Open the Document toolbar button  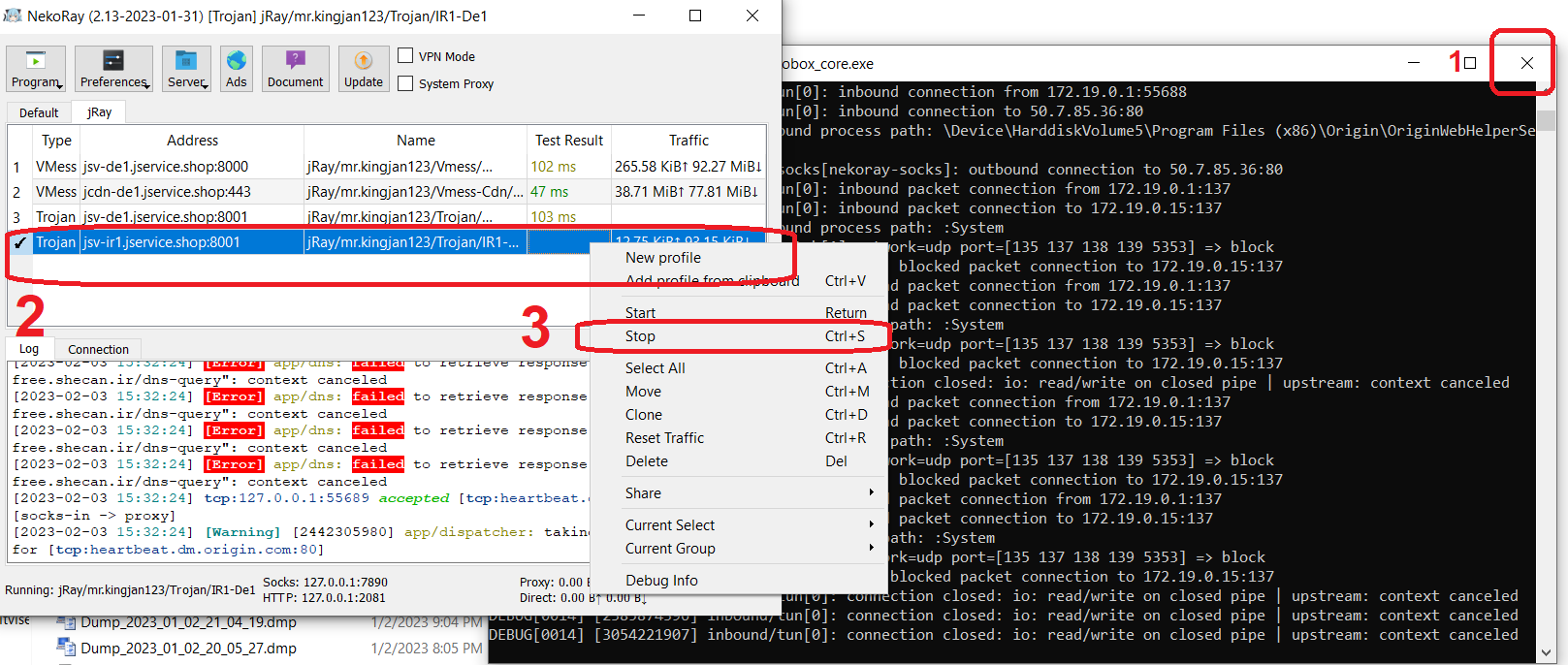(295, 69)
